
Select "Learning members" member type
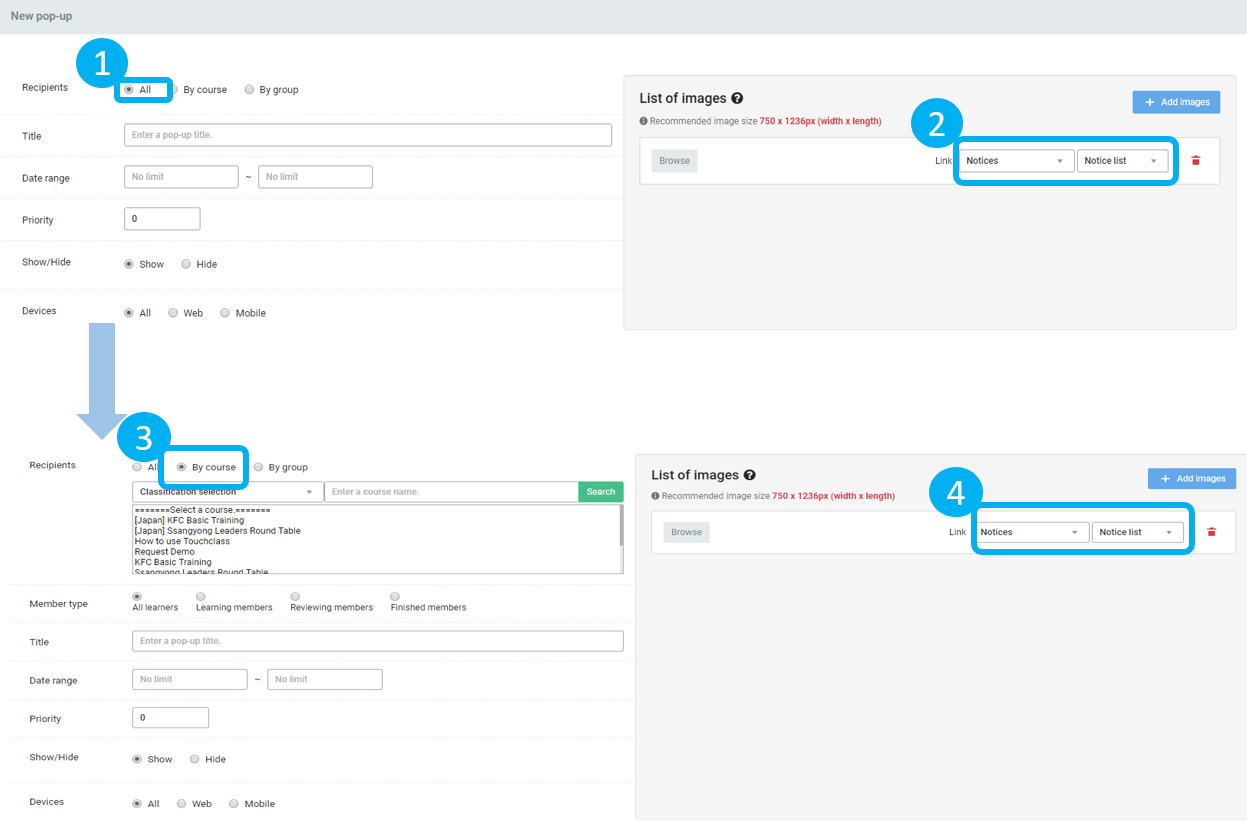[x=198, y=598]
